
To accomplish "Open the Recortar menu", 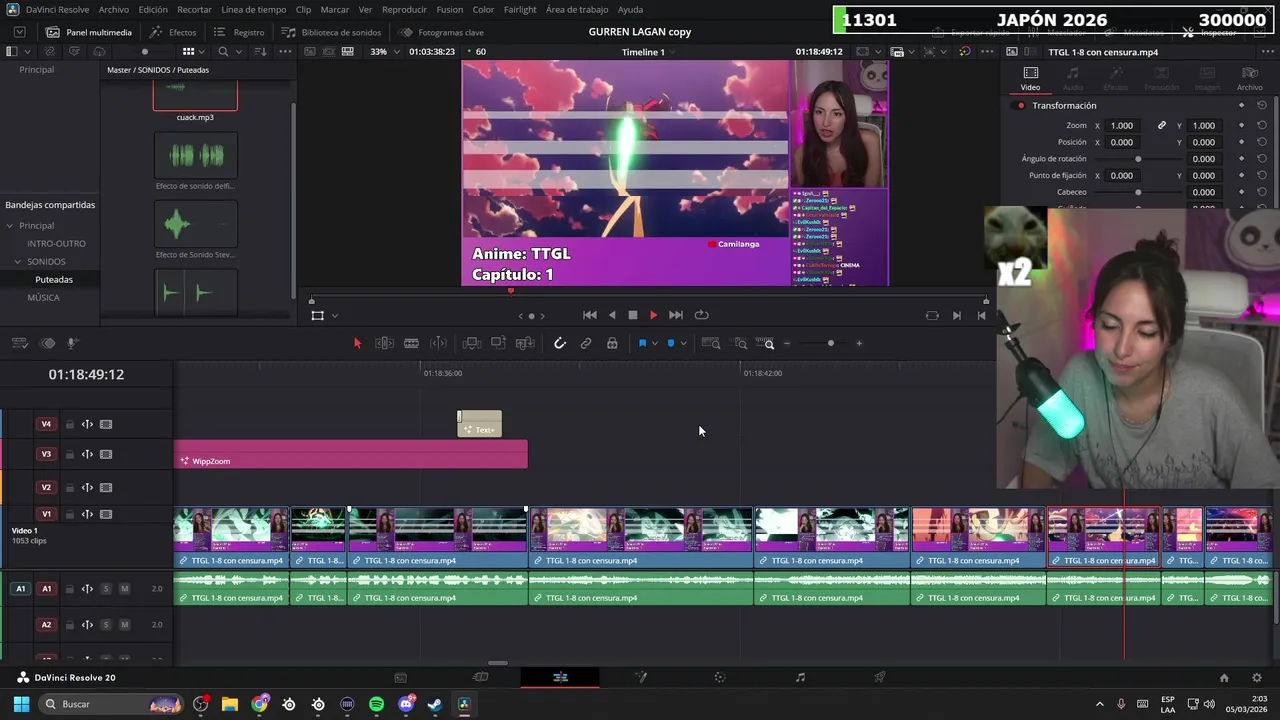I will click(194, 9).
